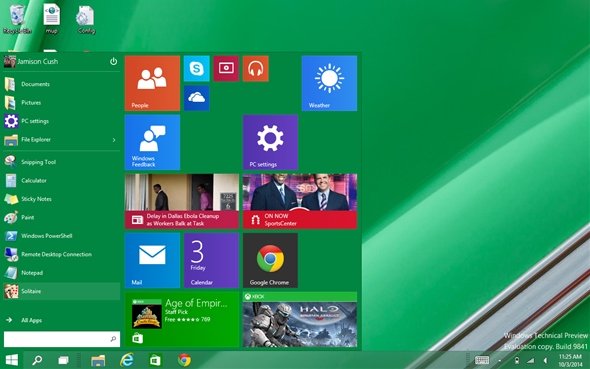Launch Skype from the small tile

(196, 68)
